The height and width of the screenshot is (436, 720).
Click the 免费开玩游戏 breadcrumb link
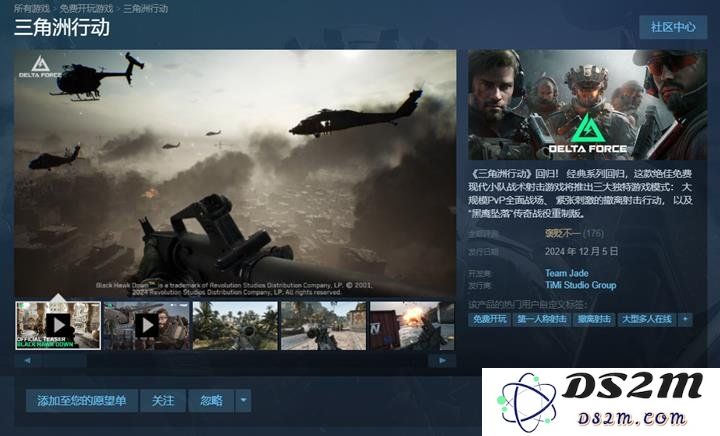point(86,8)
